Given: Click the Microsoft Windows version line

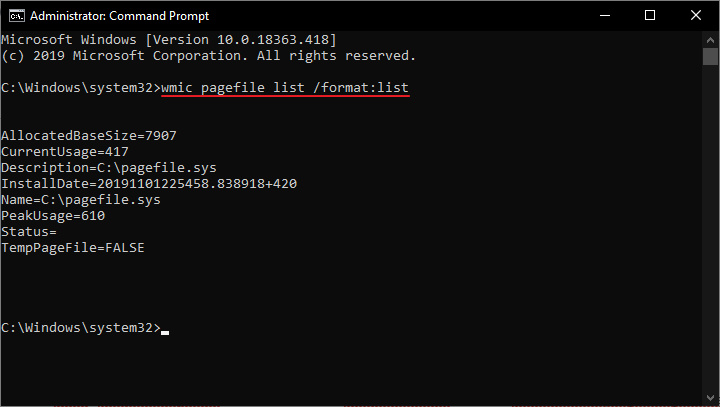Looking at the screenshot, I should [x=169, y=40].
